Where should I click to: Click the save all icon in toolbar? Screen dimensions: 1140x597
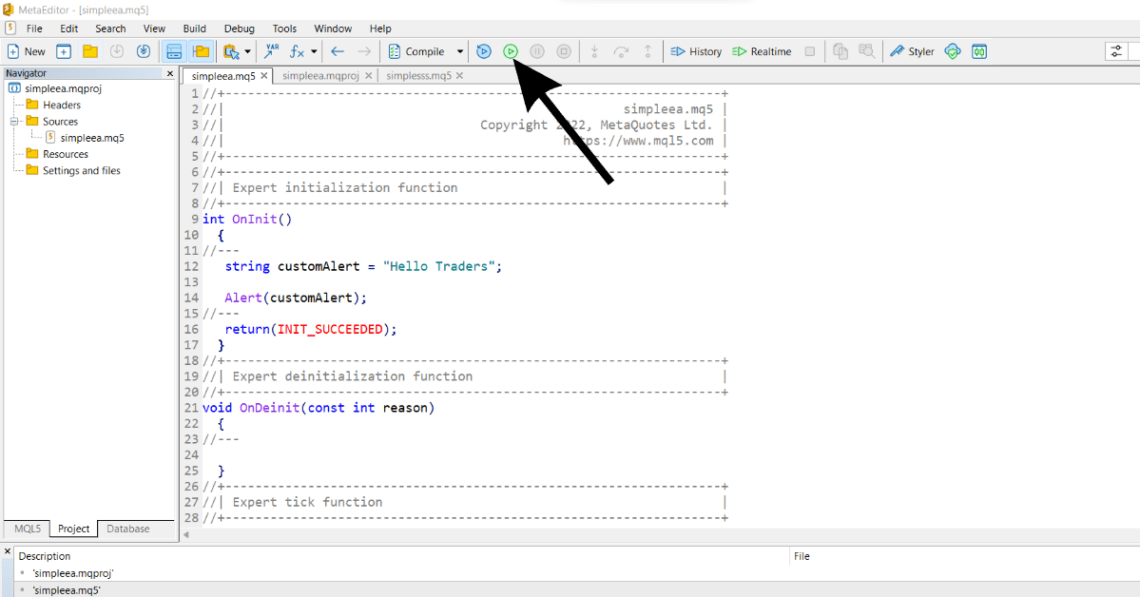tap(143, 51)
